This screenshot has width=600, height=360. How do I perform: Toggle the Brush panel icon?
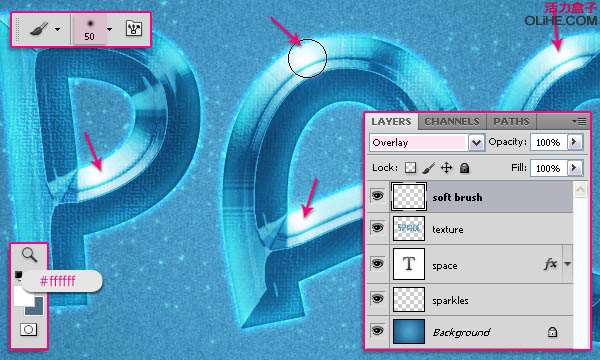(134, 29)
